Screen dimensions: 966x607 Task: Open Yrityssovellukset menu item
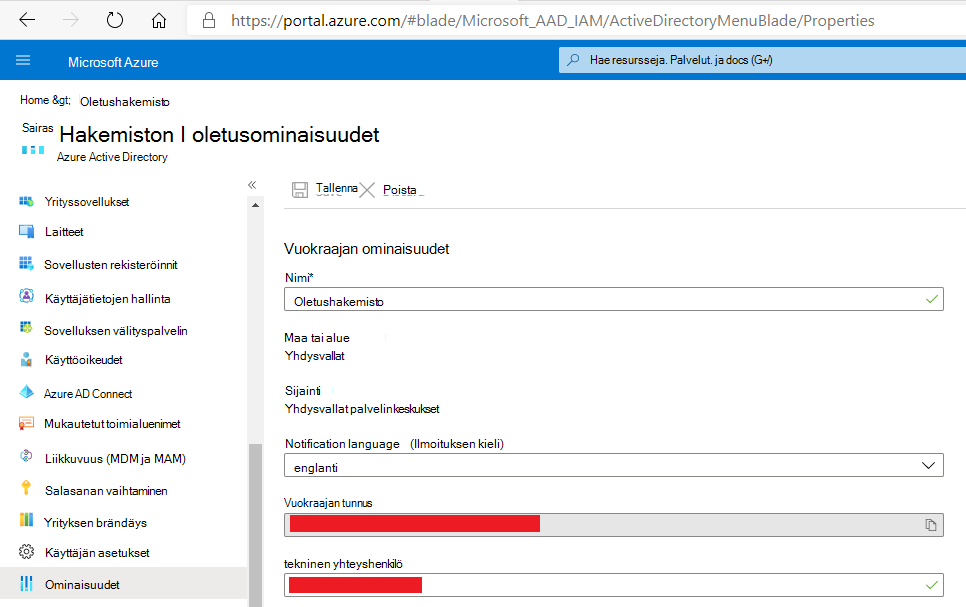86,202
